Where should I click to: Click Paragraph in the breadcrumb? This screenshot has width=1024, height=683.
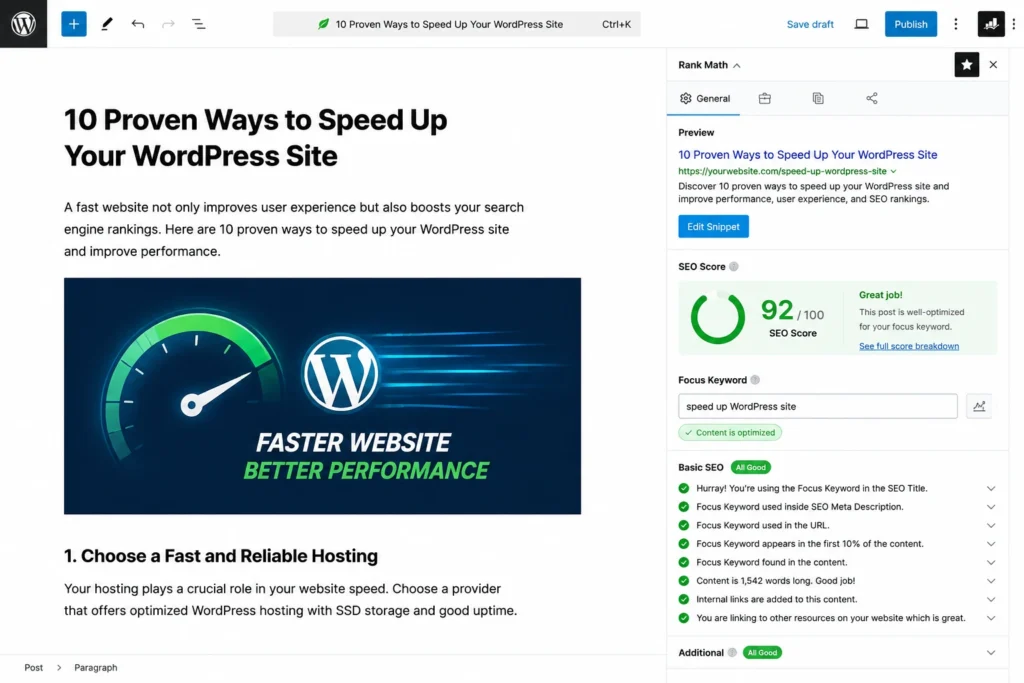click(95, 667)
